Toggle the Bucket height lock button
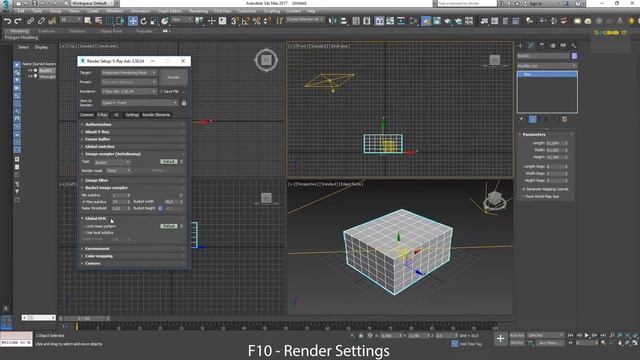This screenshot has height=360, width=640. click(x=160, y=208)
